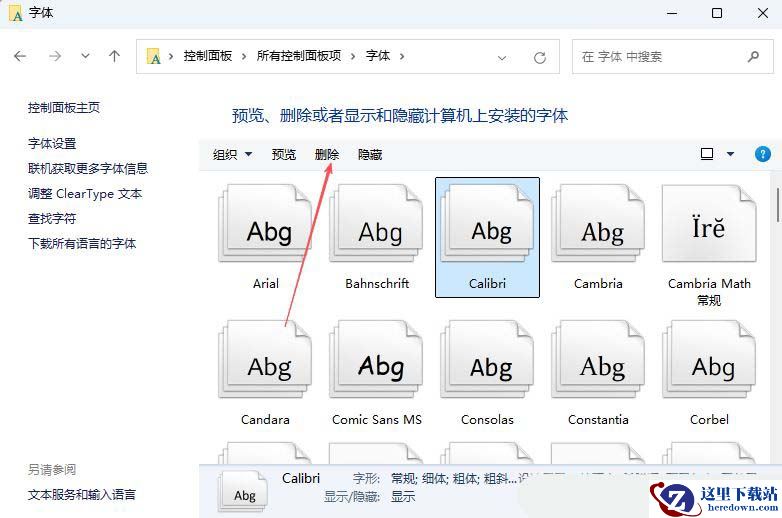
Task: Click the 在 字体 中搜索 search box
Action: [672, 56]
